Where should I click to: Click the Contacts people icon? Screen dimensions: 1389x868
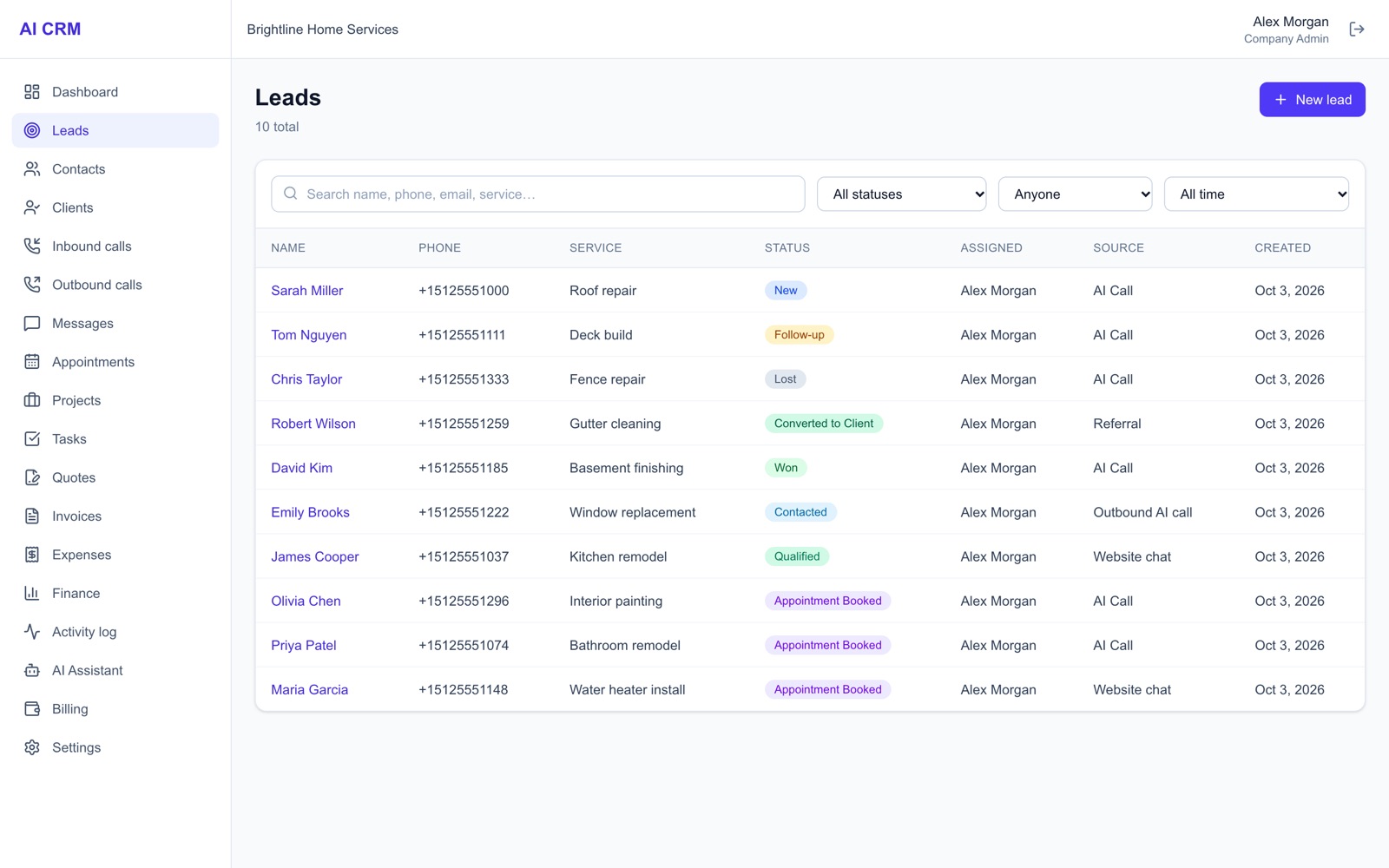click(x=32, y=169)
